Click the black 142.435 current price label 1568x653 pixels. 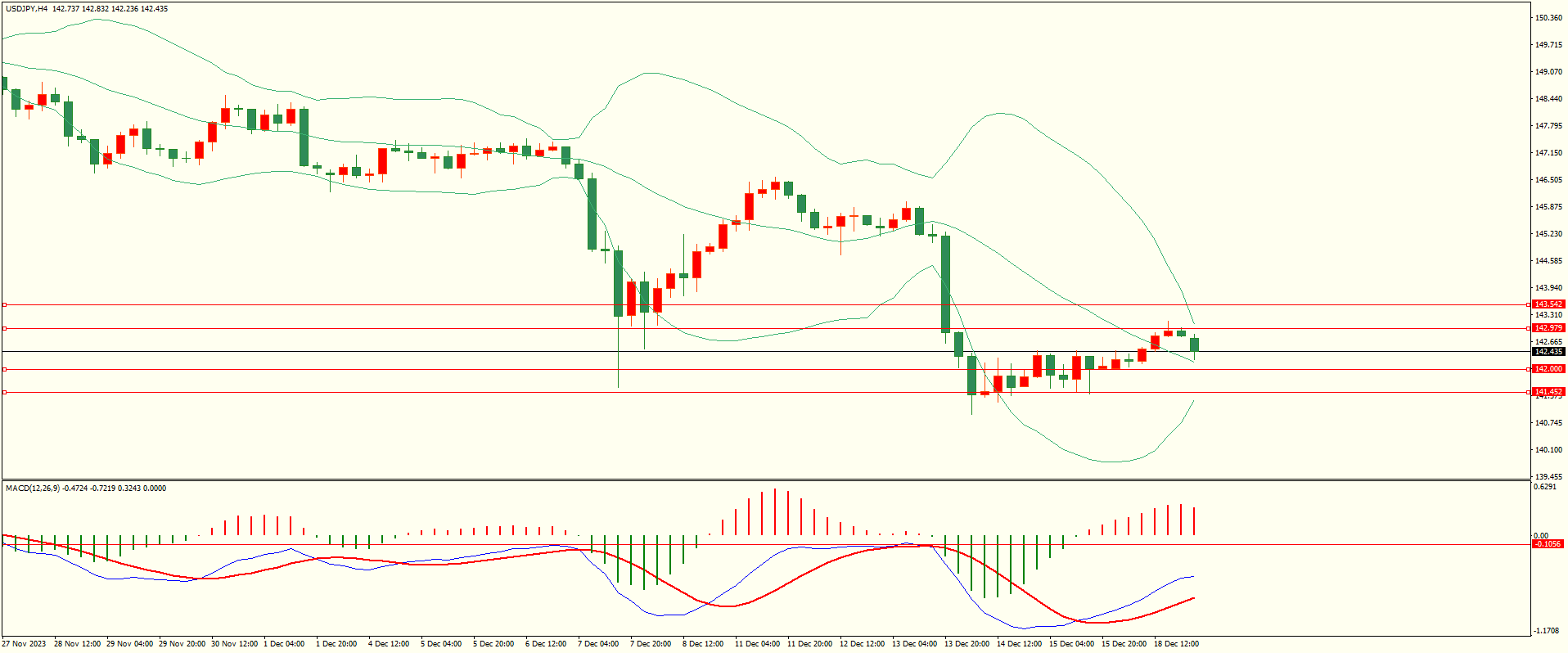(x=1548, y=352)
